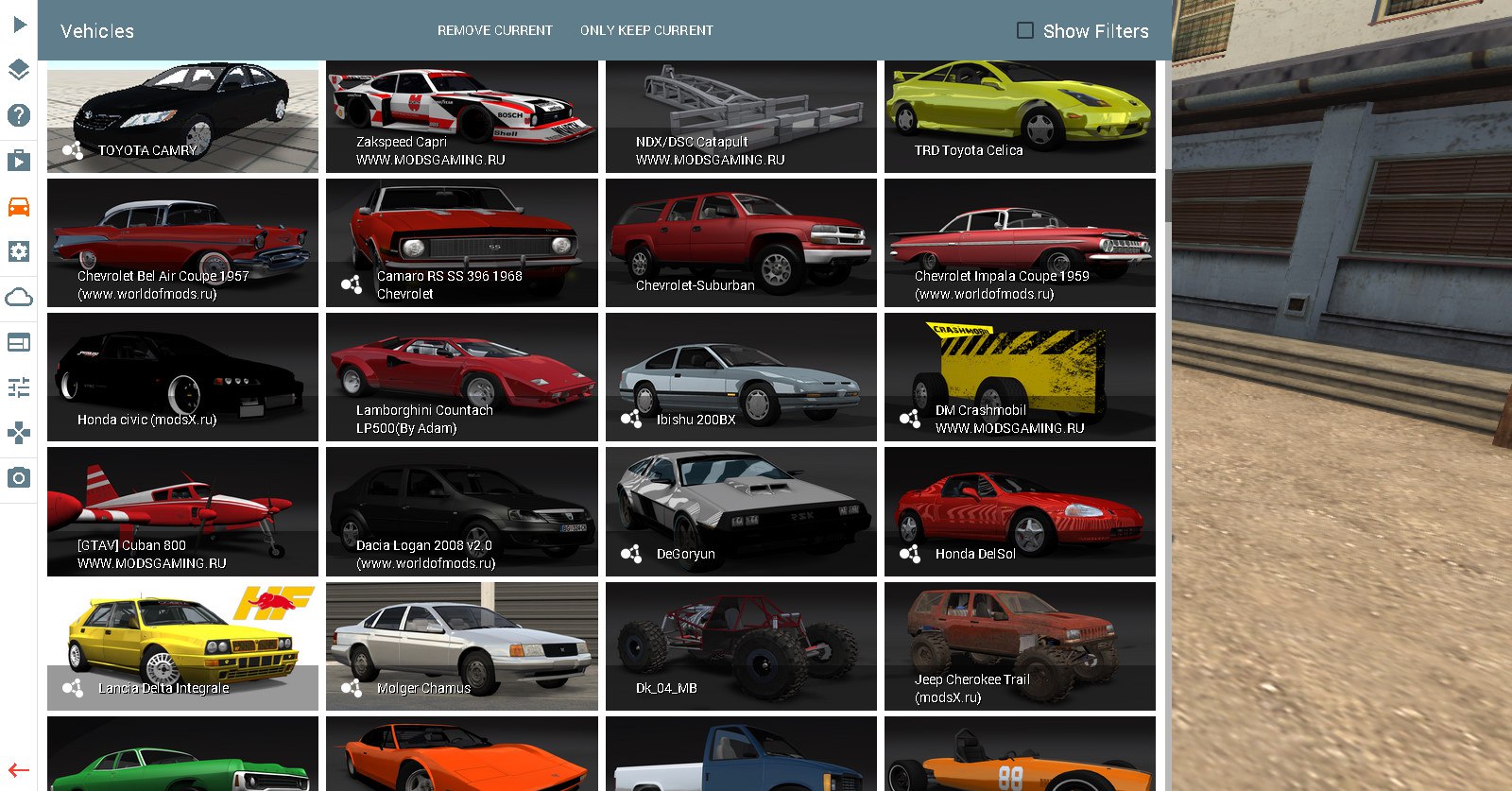Viewport: 1512px width, 791px height.
Task: Click the play icon in sidebar
Action: tap(19, 24)
